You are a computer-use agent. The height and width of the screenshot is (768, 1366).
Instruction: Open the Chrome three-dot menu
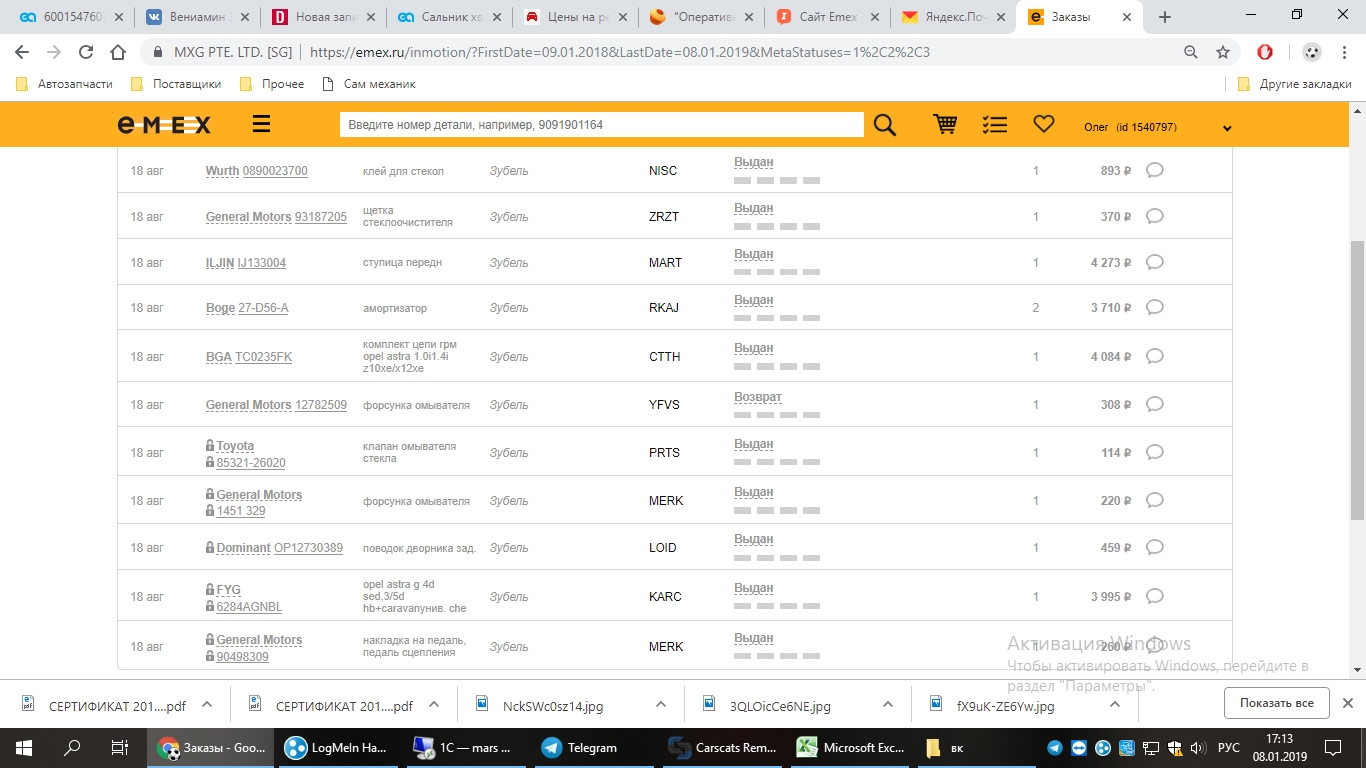1346,52
